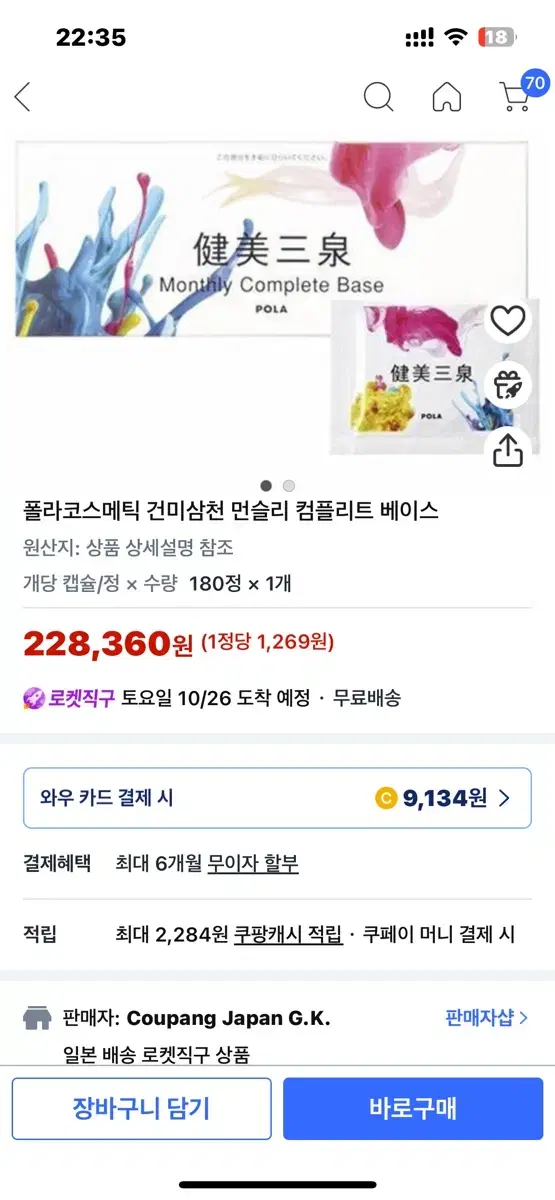The image size is (555, 1200).
Task: Open the shopping cart icon
Action: pos(514,98)
